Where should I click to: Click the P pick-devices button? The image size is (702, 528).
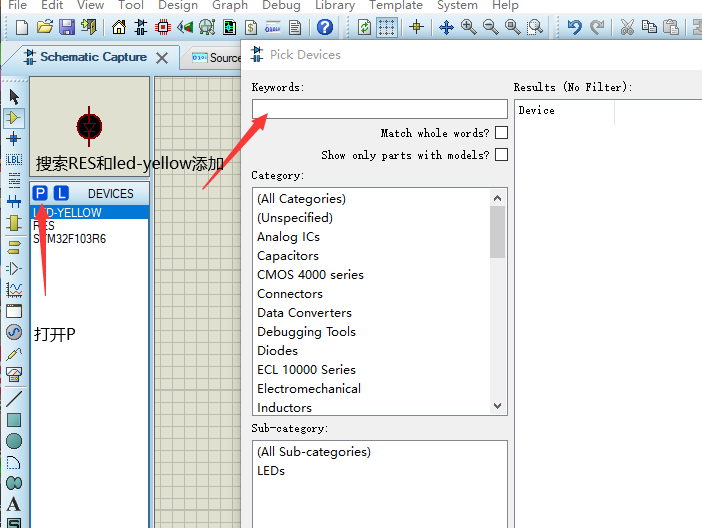click(40, 193)
